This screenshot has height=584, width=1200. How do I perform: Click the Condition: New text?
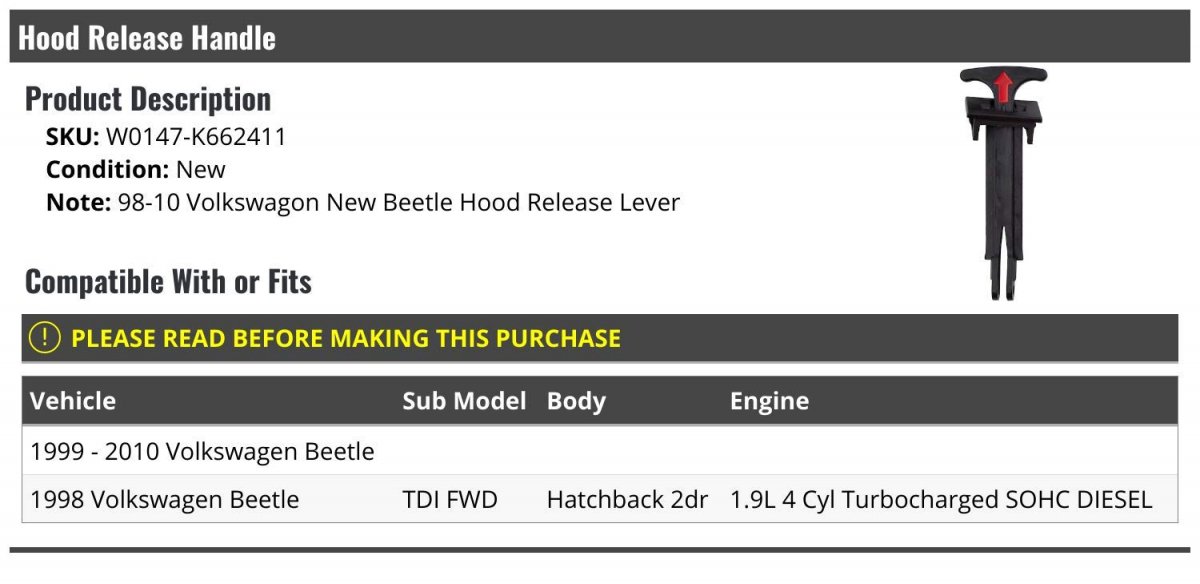(136, 170)
